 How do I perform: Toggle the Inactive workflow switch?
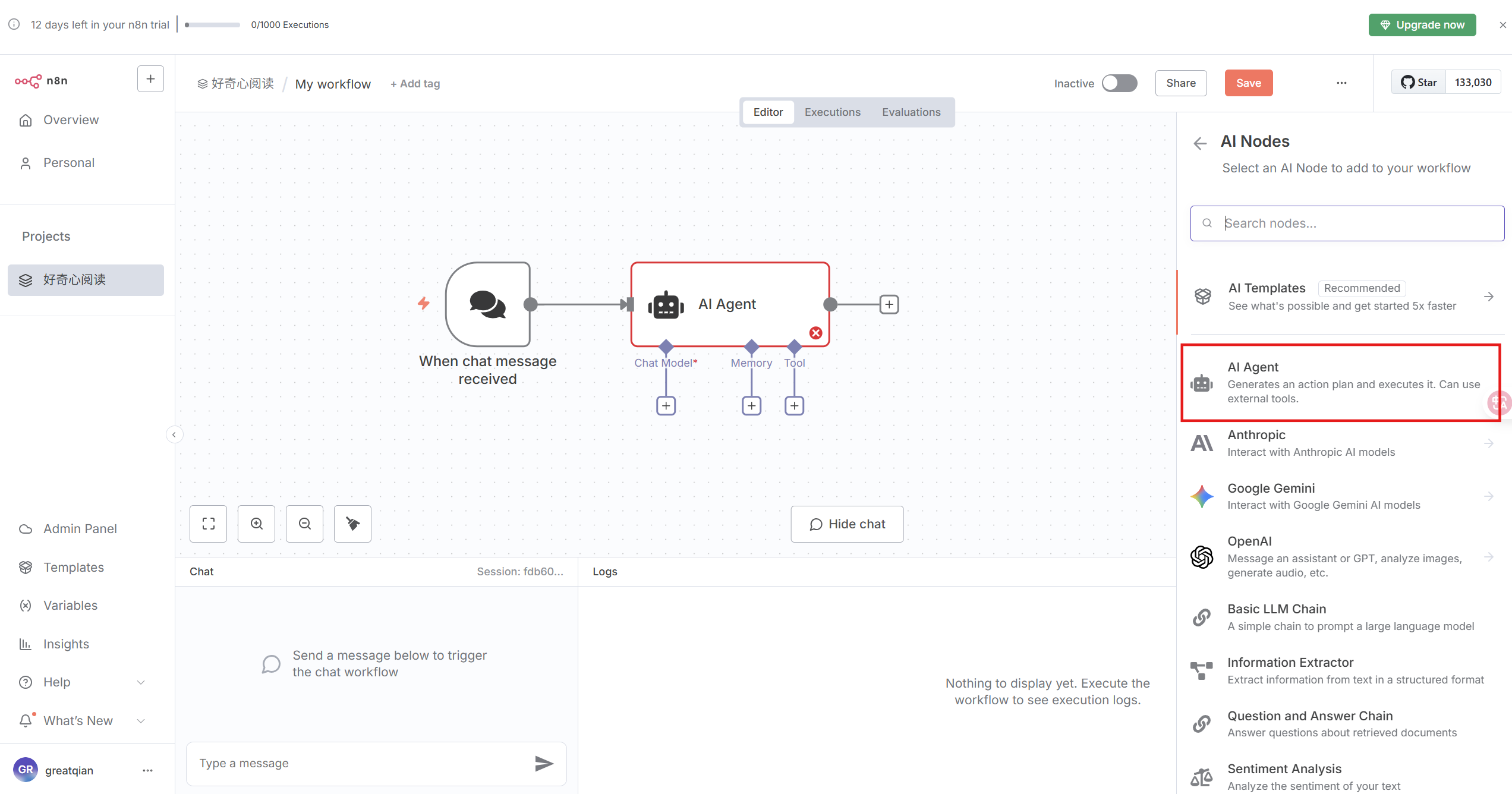click(x=1119, y=83)
